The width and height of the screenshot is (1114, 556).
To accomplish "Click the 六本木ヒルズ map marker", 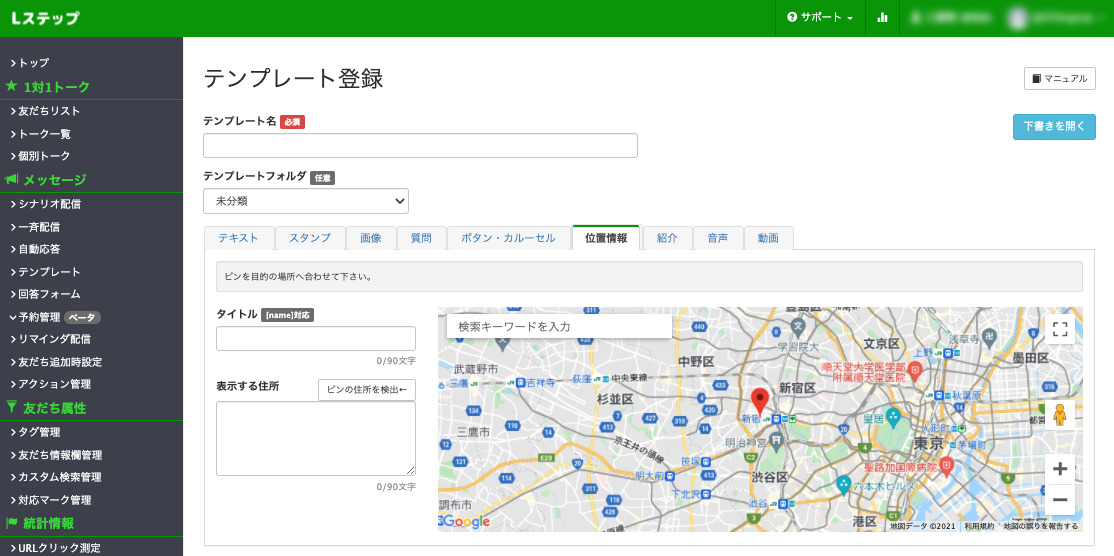I will (x=843, y=485).
